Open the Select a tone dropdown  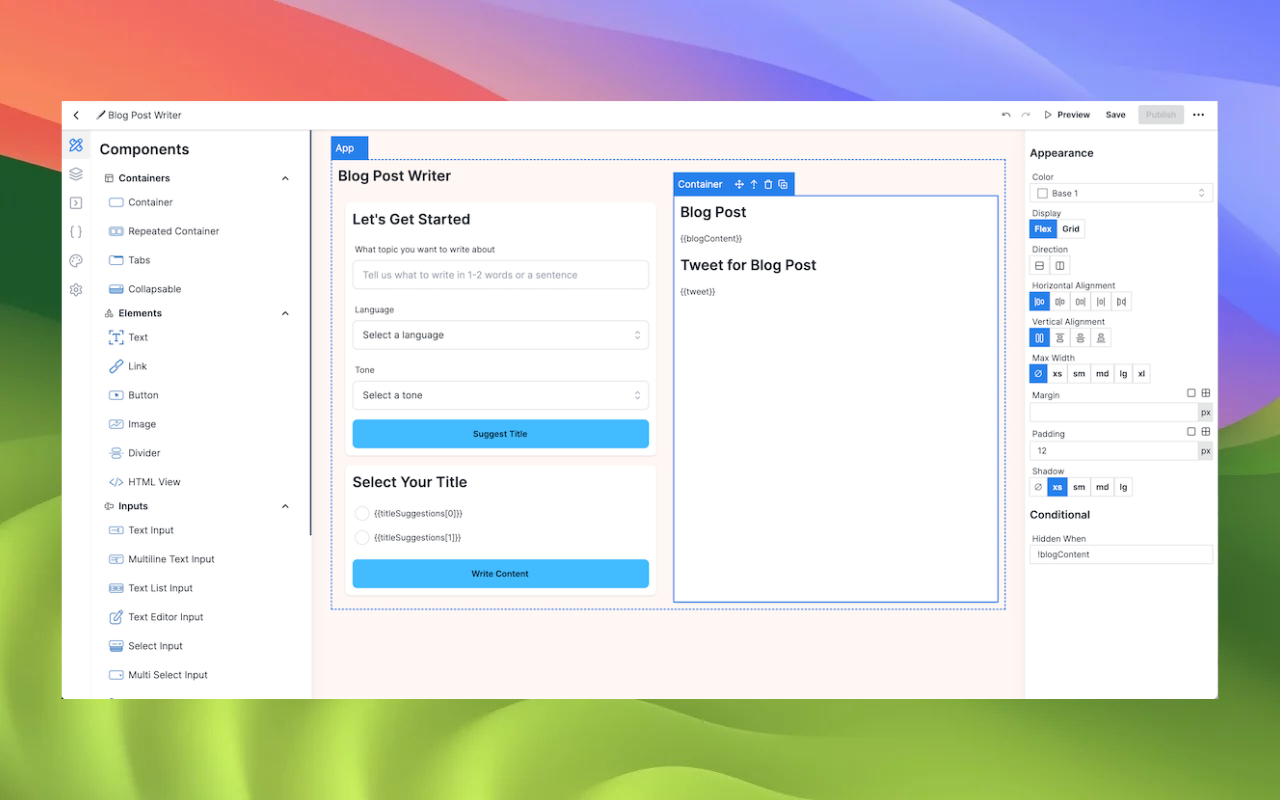point(500,395)
